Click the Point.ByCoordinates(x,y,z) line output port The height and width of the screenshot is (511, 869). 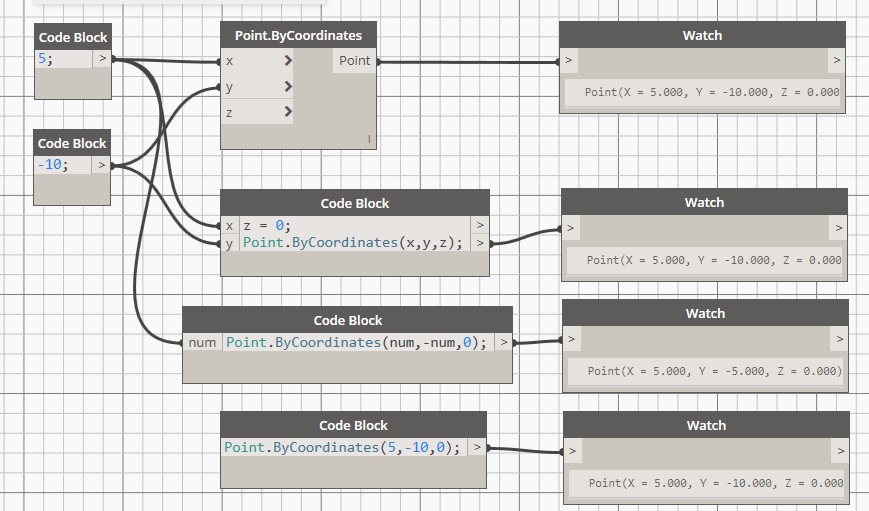480,243
